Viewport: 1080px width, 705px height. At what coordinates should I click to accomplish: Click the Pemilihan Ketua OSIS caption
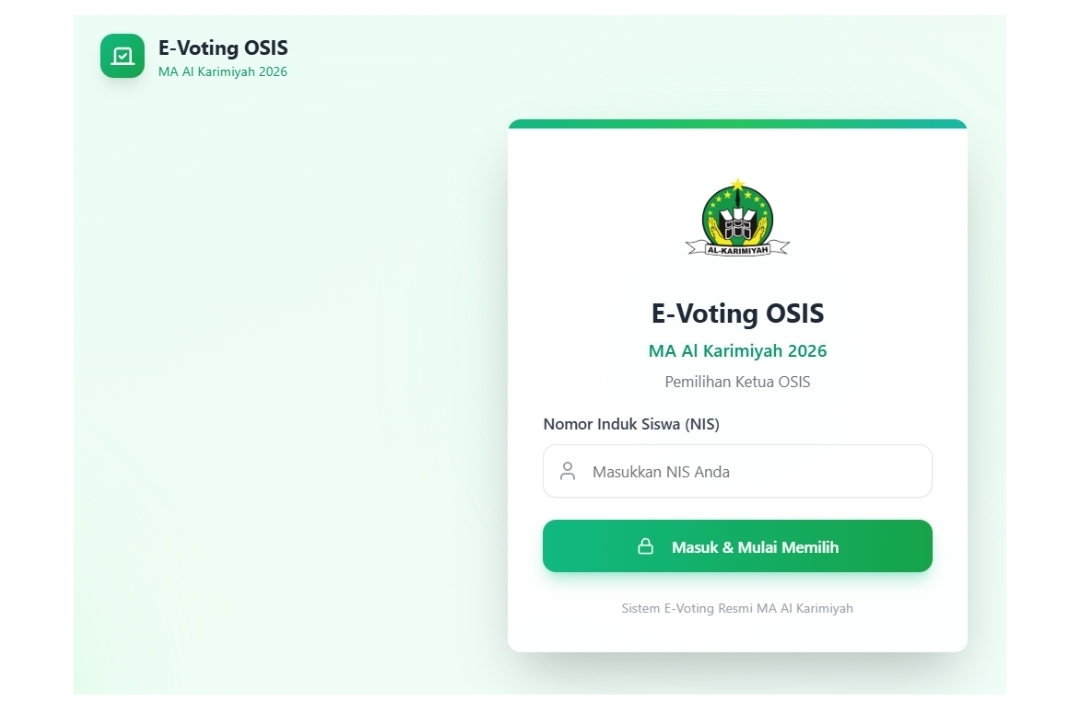737,382
